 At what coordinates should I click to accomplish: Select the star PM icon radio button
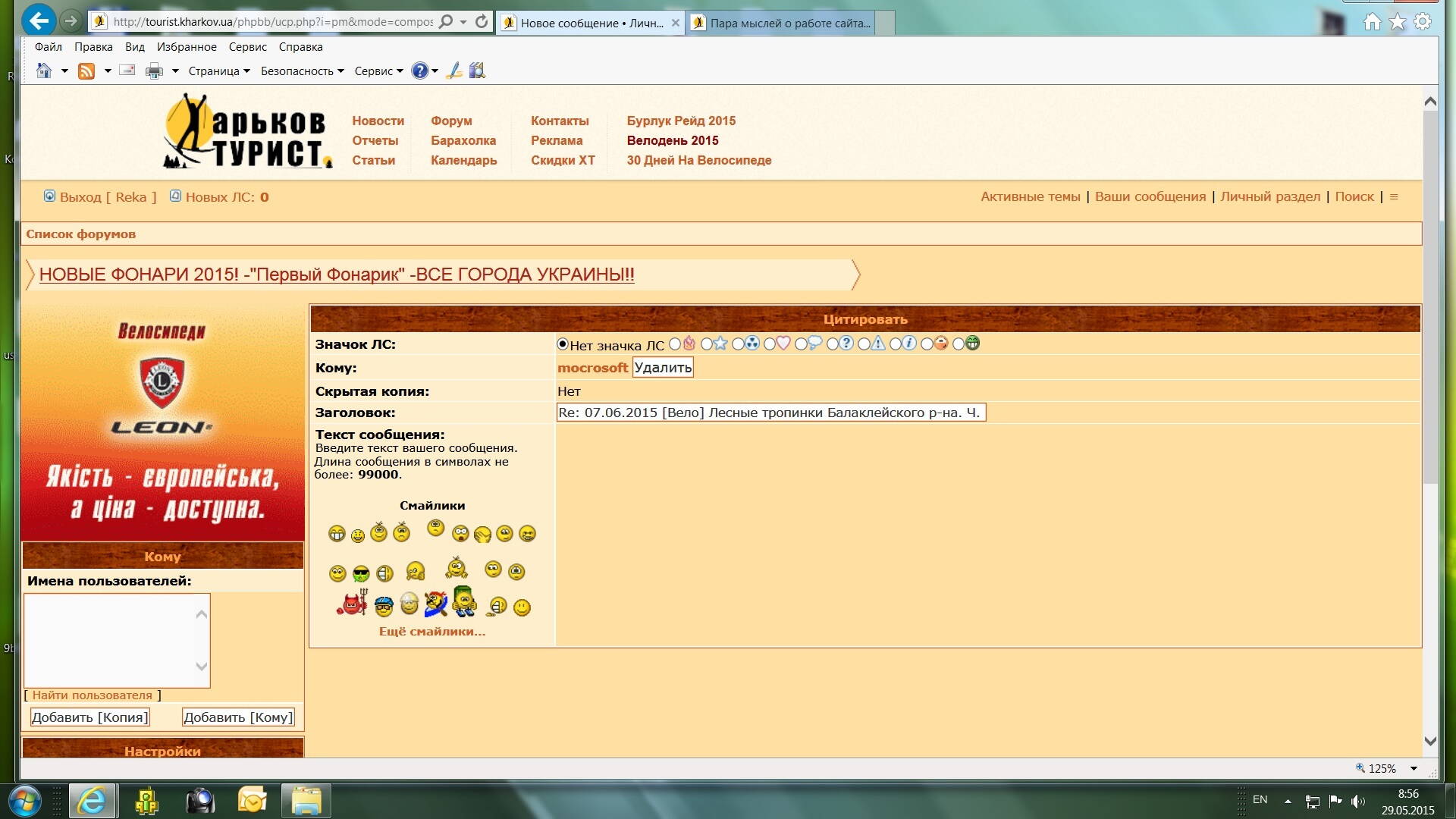click(707, 344)
